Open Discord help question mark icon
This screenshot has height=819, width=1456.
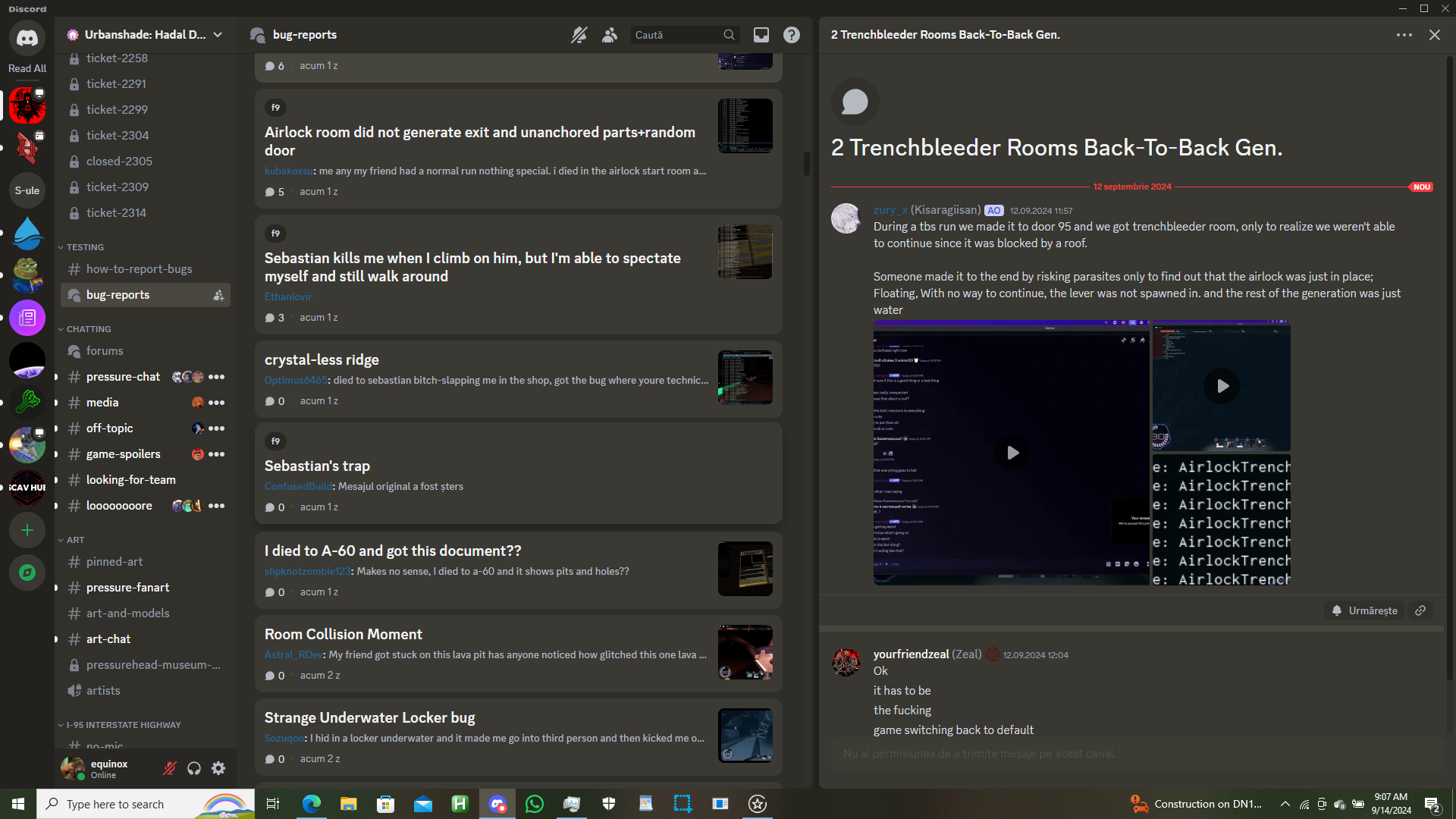click(791, 35)
